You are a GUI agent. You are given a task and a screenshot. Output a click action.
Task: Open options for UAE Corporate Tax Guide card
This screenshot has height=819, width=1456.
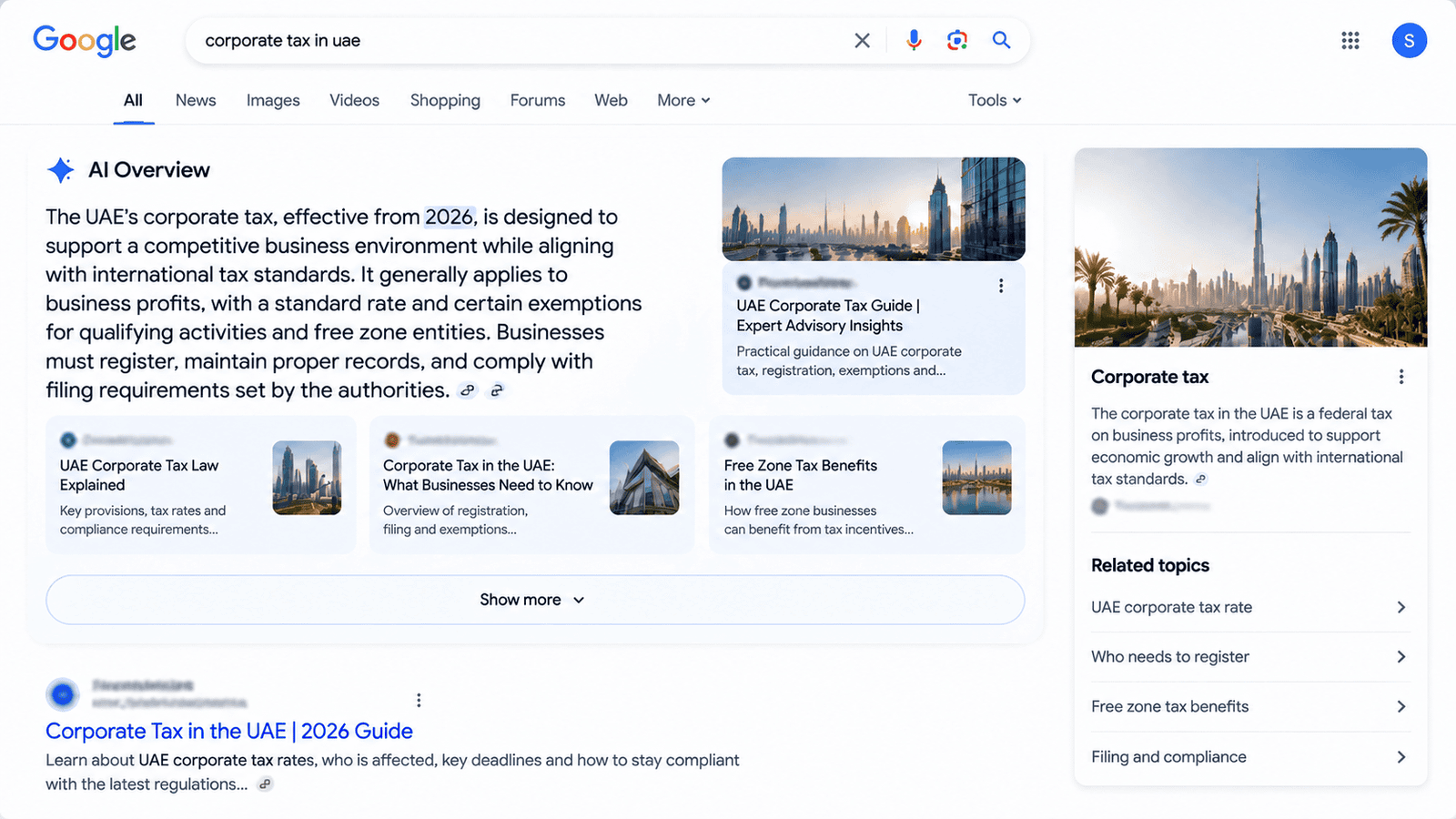coord(1001,286)
